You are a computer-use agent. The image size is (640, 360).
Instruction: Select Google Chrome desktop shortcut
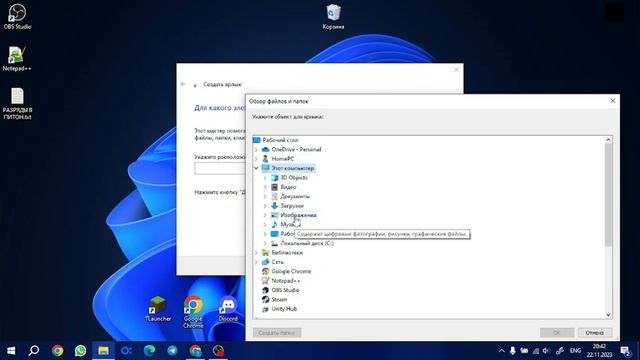coord(193,313)
